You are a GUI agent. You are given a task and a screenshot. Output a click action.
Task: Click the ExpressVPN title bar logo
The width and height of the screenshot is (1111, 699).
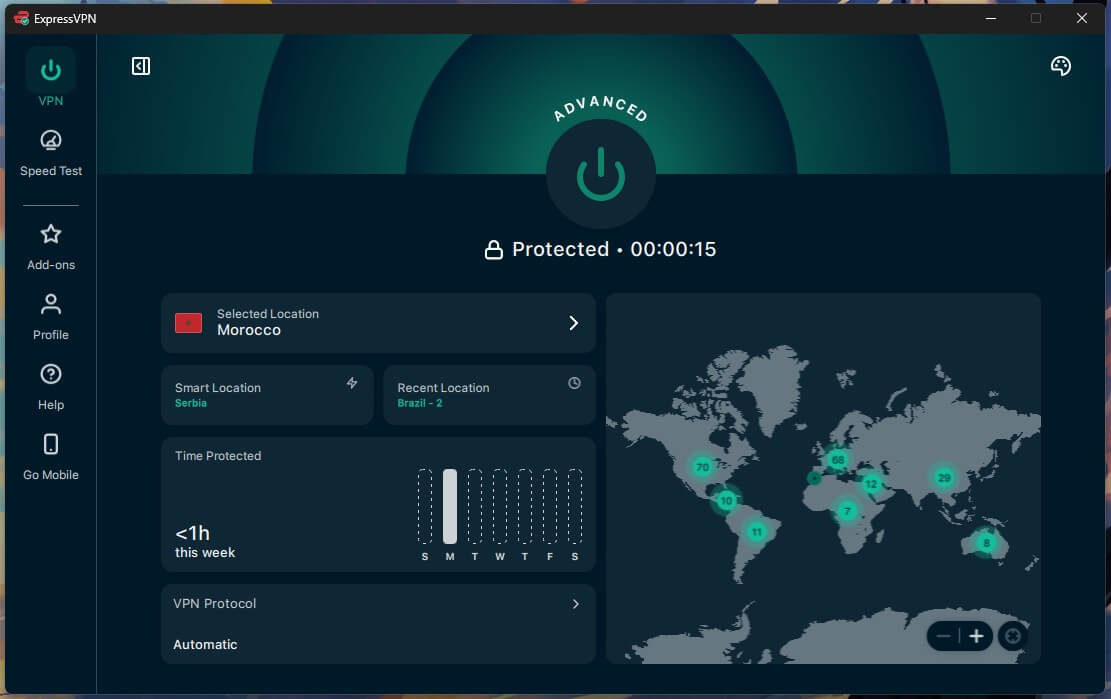[x=21, y=18]
